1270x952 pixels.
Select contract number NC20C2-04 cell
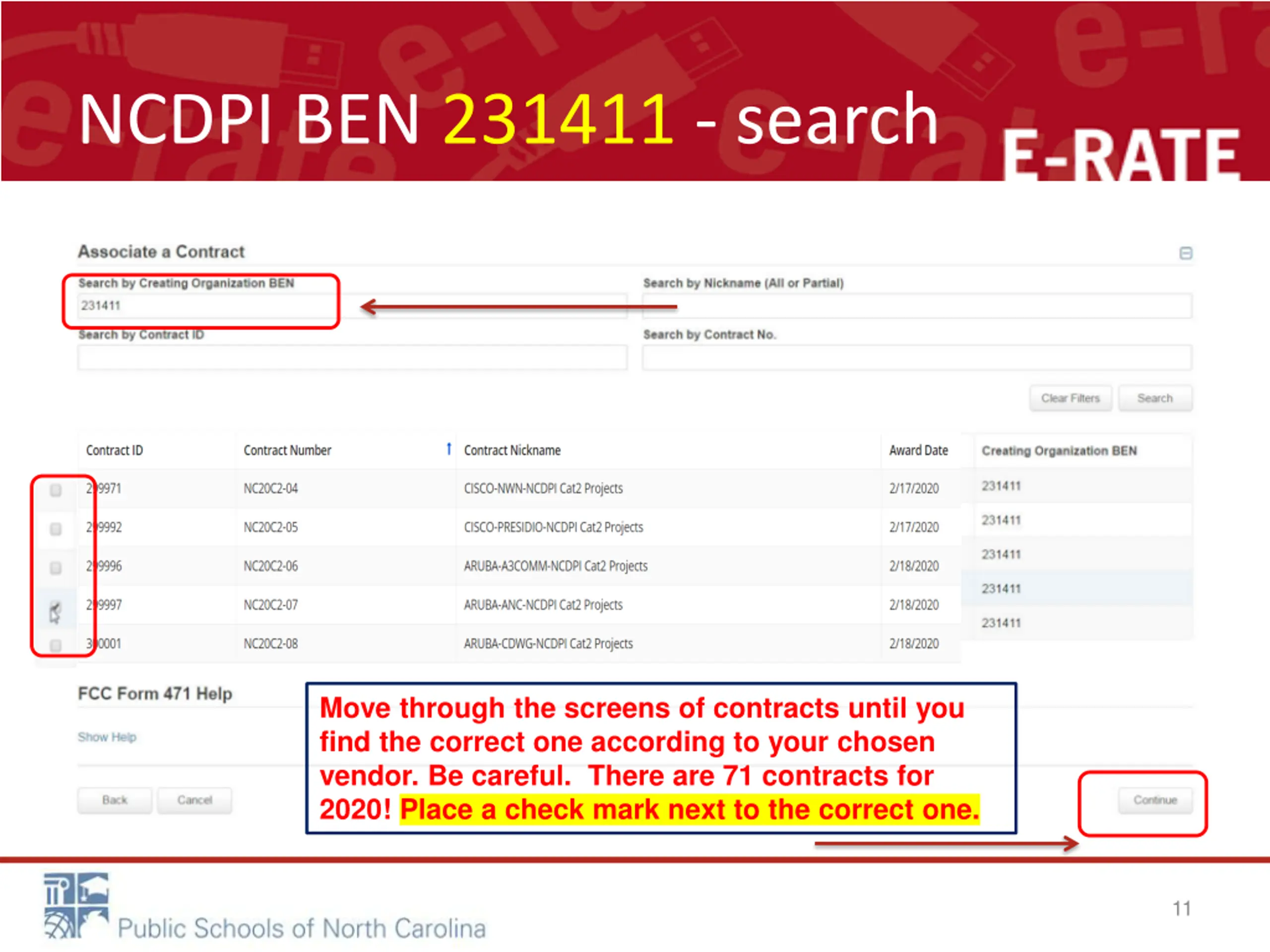click(270, 488)
